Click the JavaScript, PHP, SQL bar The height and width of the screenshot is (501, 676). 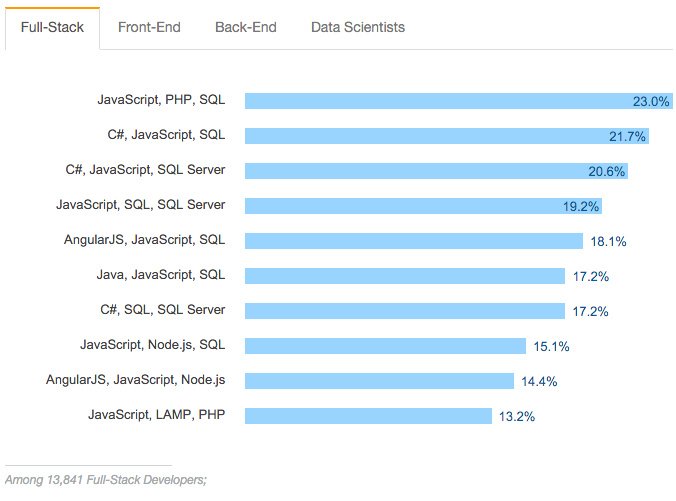459,101
